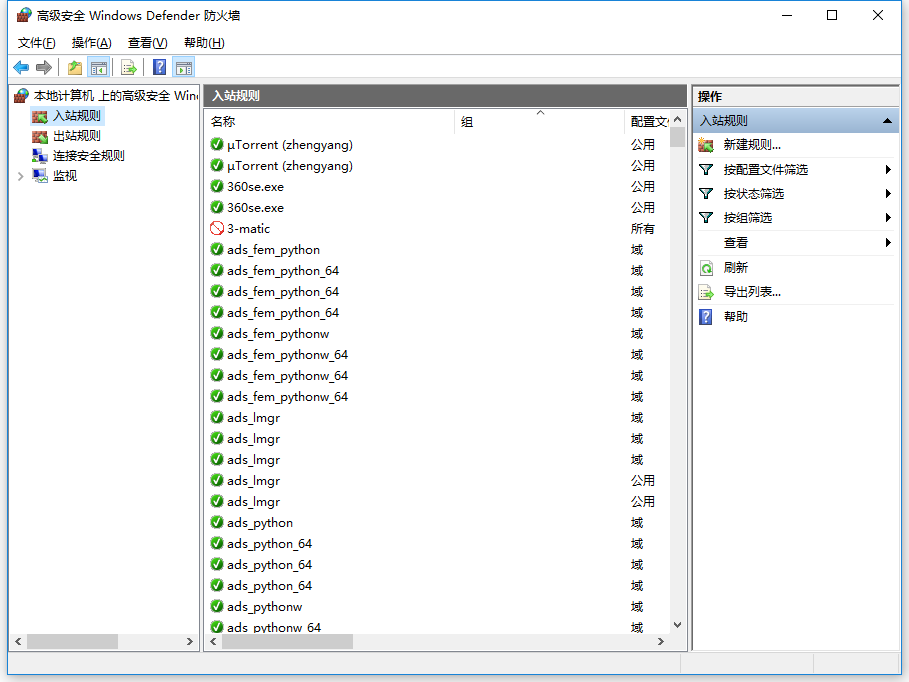Click the green check icon beside ads_fem_pythonw
909x682 pixels.
pyautogui.click(x=217, y=333)
